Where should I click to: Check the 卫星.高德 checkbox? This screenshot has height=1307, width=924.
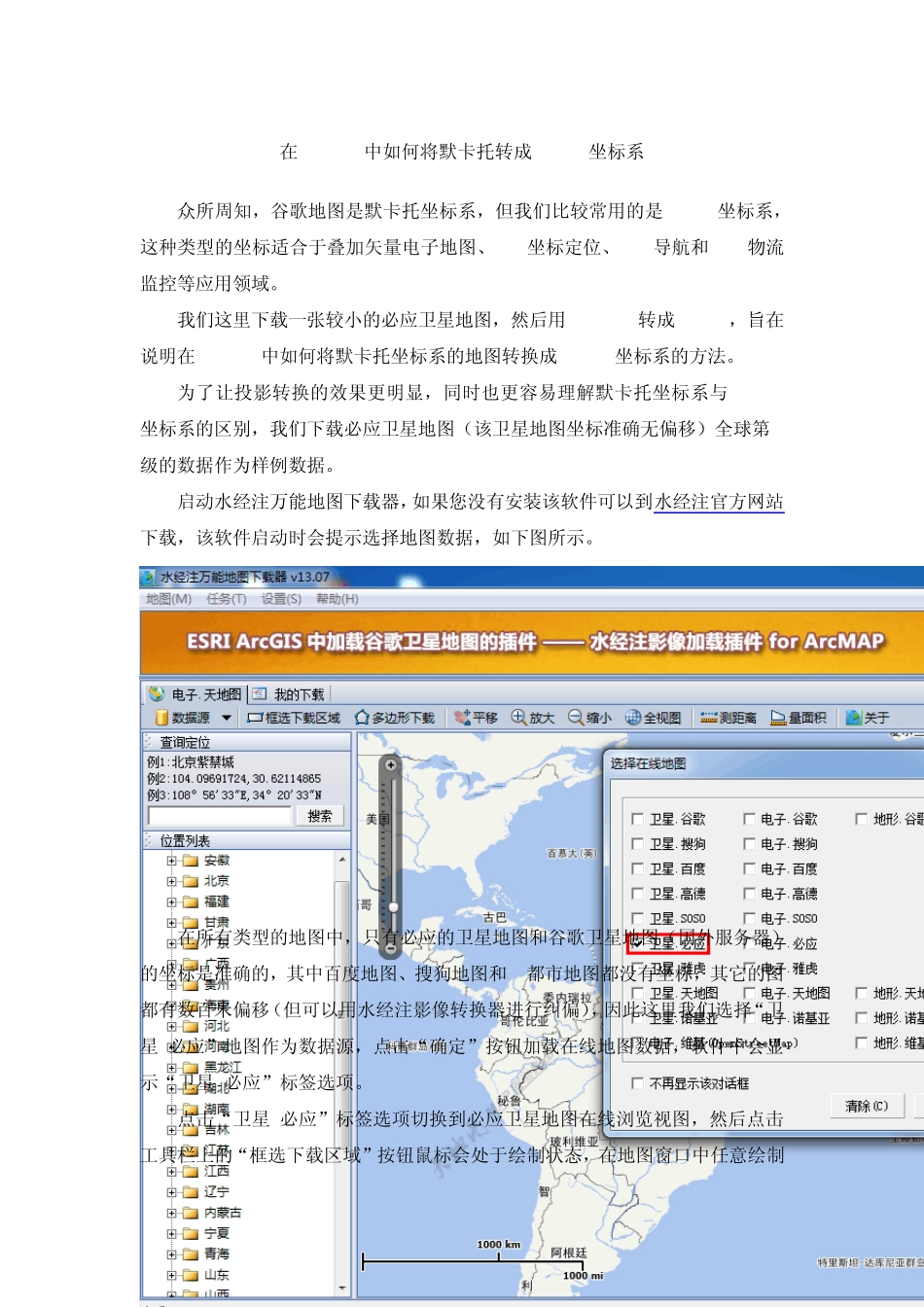[x=638, y=894]
